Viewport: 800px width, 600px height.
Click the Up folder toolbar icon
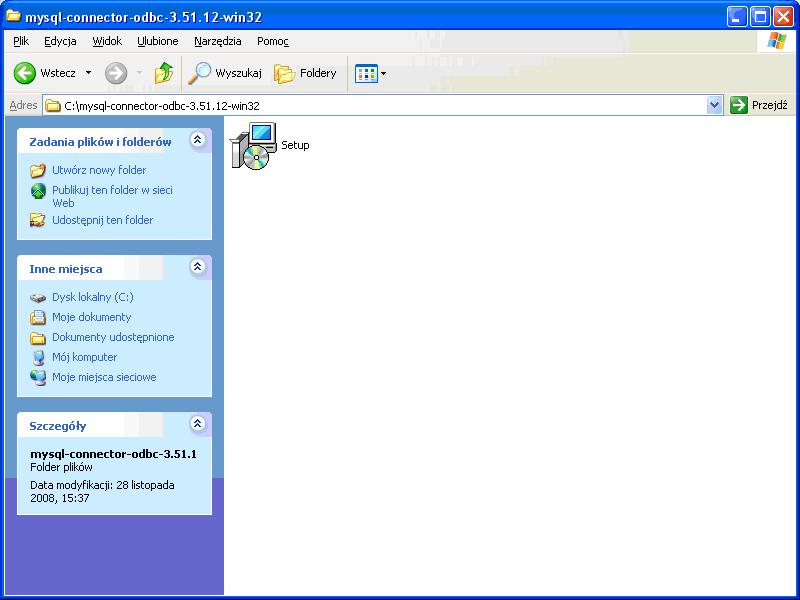point(164,73)
